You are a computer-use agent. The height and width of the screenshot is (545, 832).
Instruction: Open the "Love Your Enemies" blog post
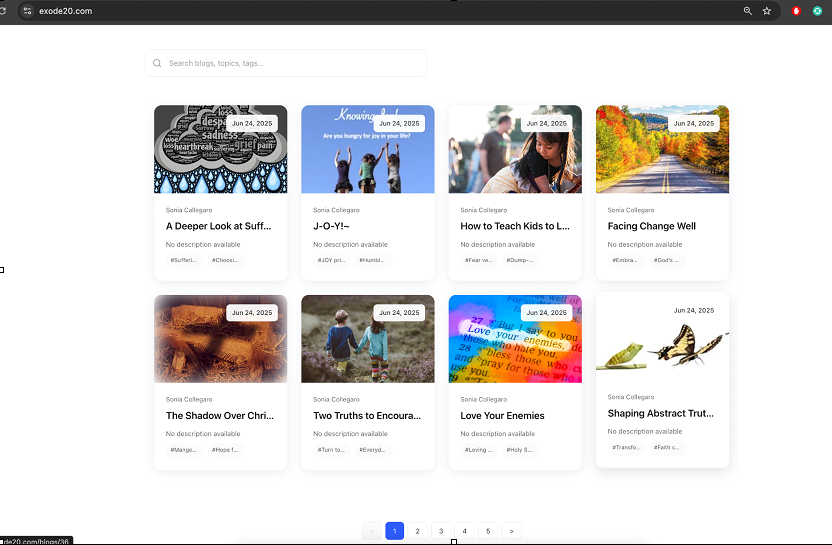(x=502, y=415)
